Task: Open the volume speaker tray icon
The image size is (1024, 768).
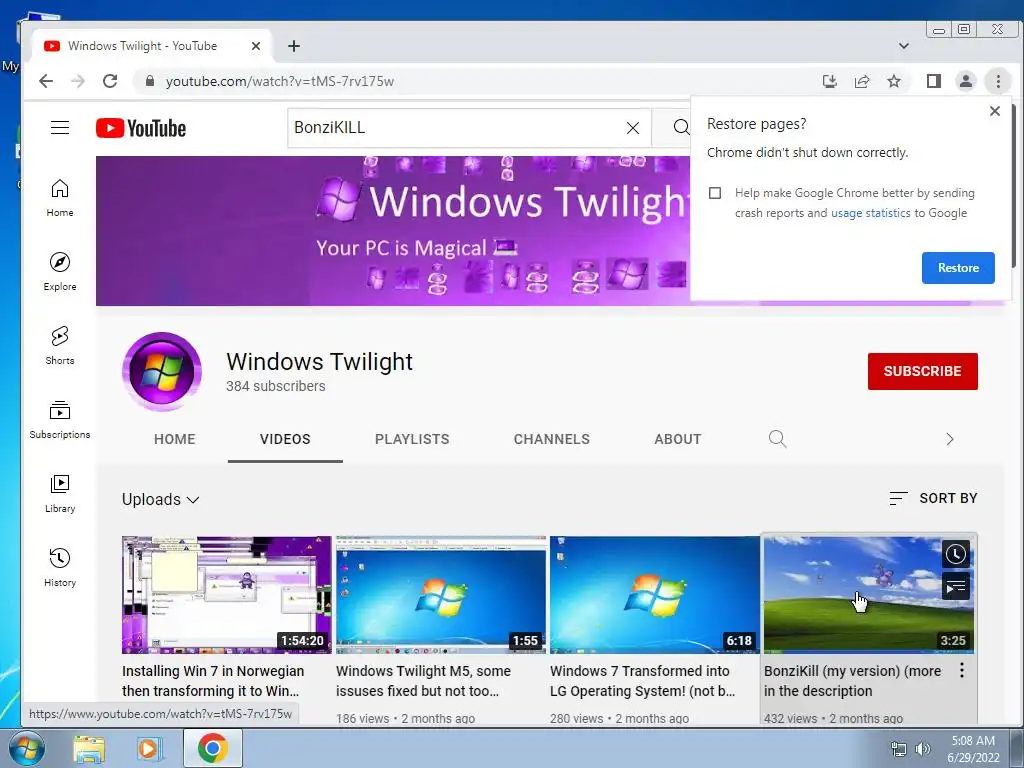Action: click(x=923, y=749)
